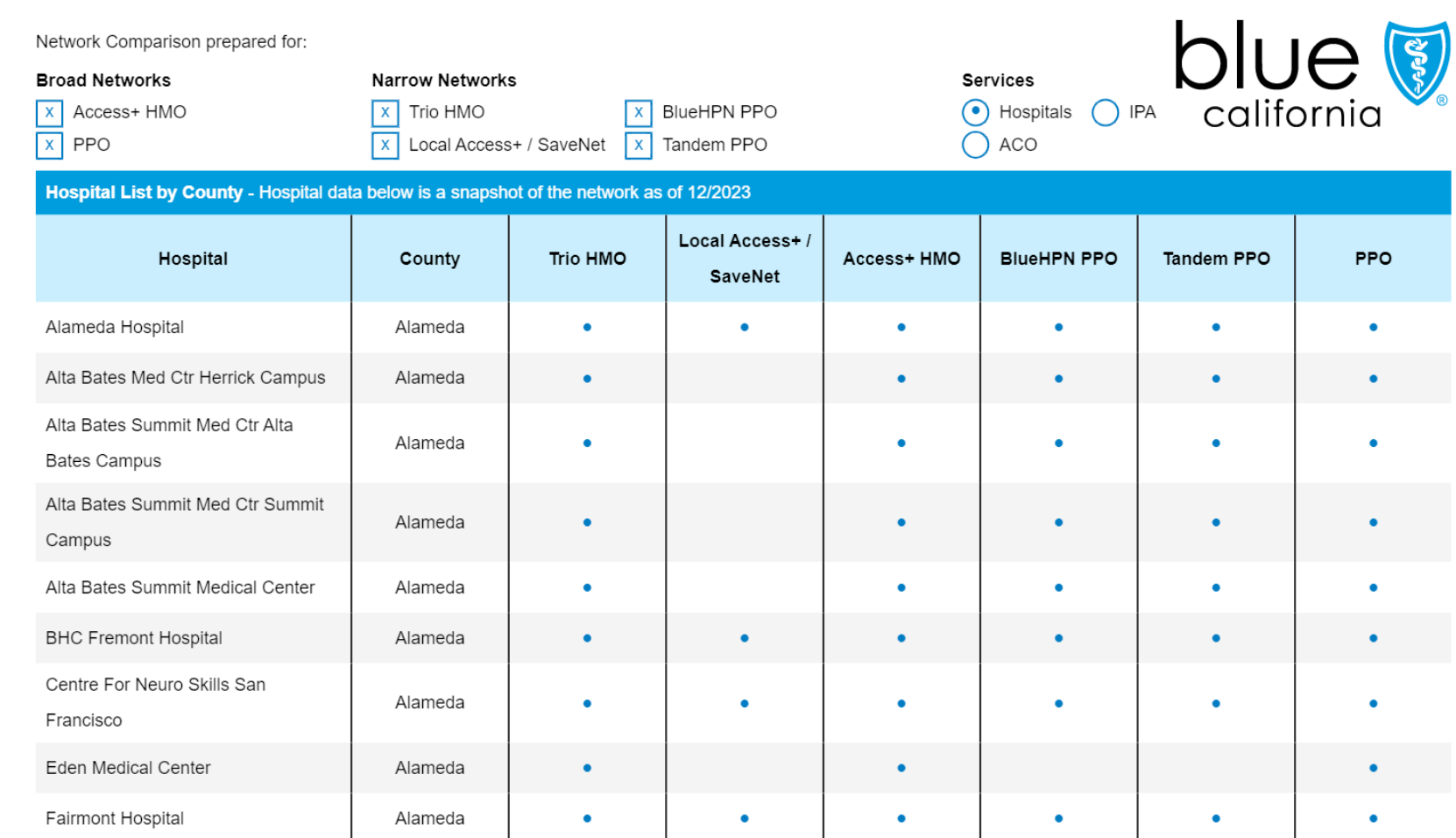This screenshot has height=838, width=1456.
Task: Select Alta Bates Summit Medical Center
Action: (180, 587)
